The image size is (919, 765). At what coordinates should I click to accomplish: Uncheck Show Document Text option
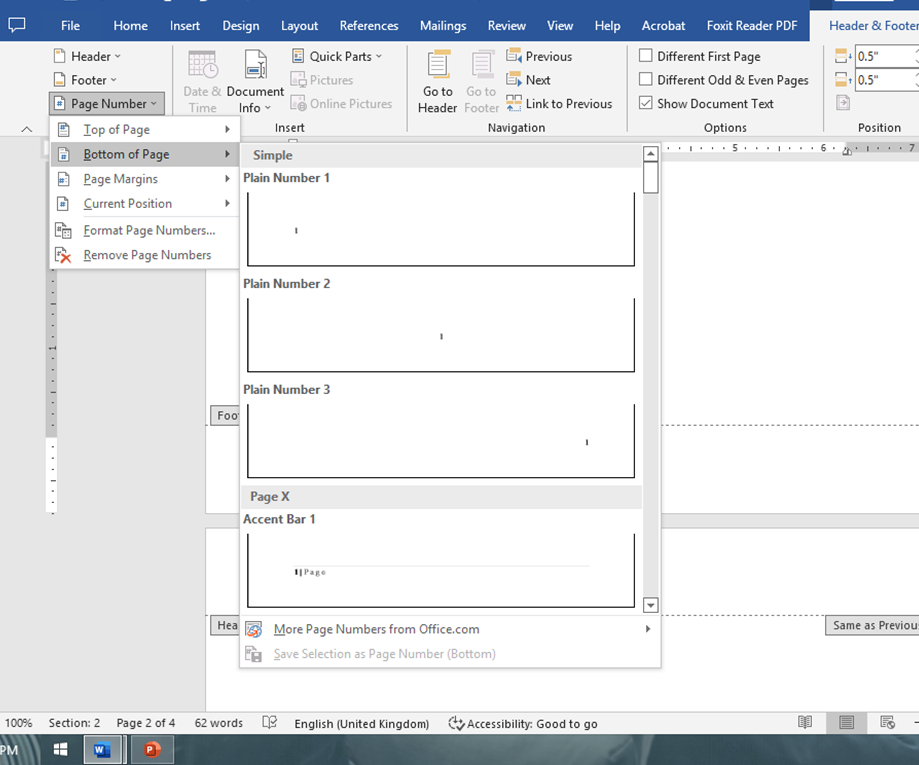click(645, 103)
